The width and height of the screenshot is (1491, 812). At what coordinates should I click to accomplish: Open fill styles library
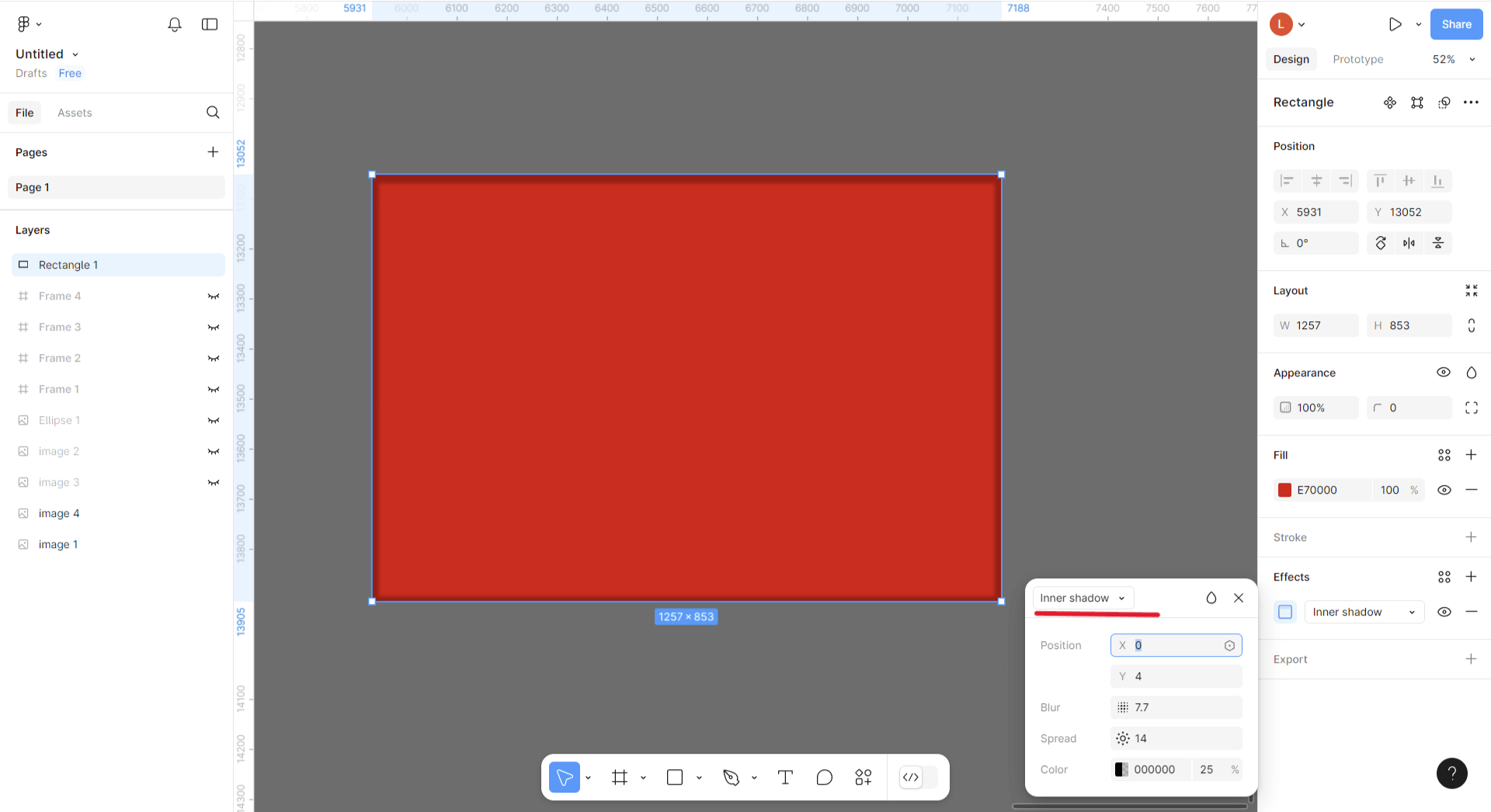click(1444, 455)
